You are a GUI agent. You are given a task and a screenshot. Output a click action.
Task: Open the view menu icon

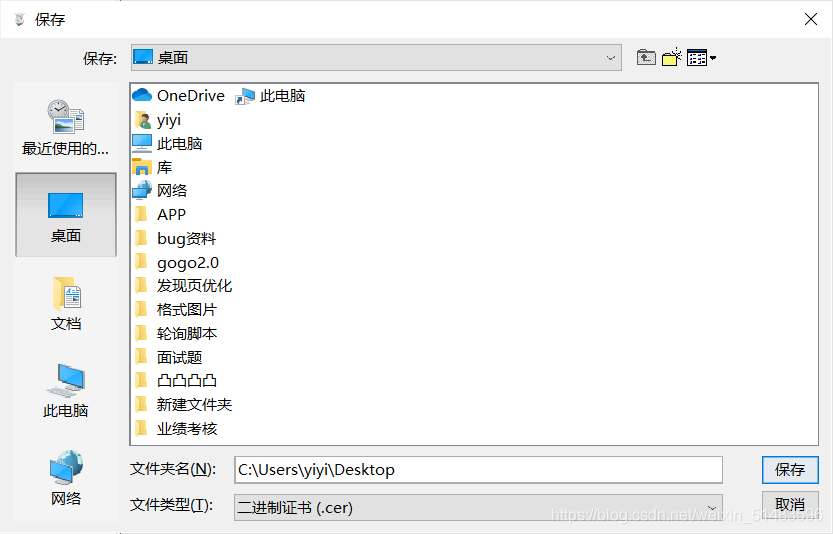tap(701, 57)
